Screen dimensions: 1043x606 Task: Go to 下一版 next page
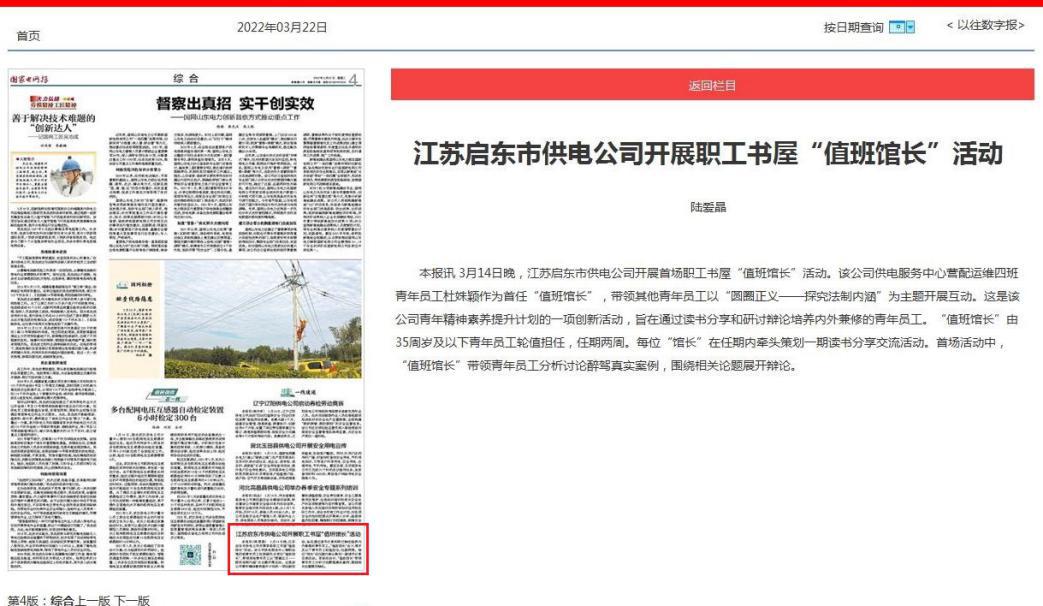(132, 599)
